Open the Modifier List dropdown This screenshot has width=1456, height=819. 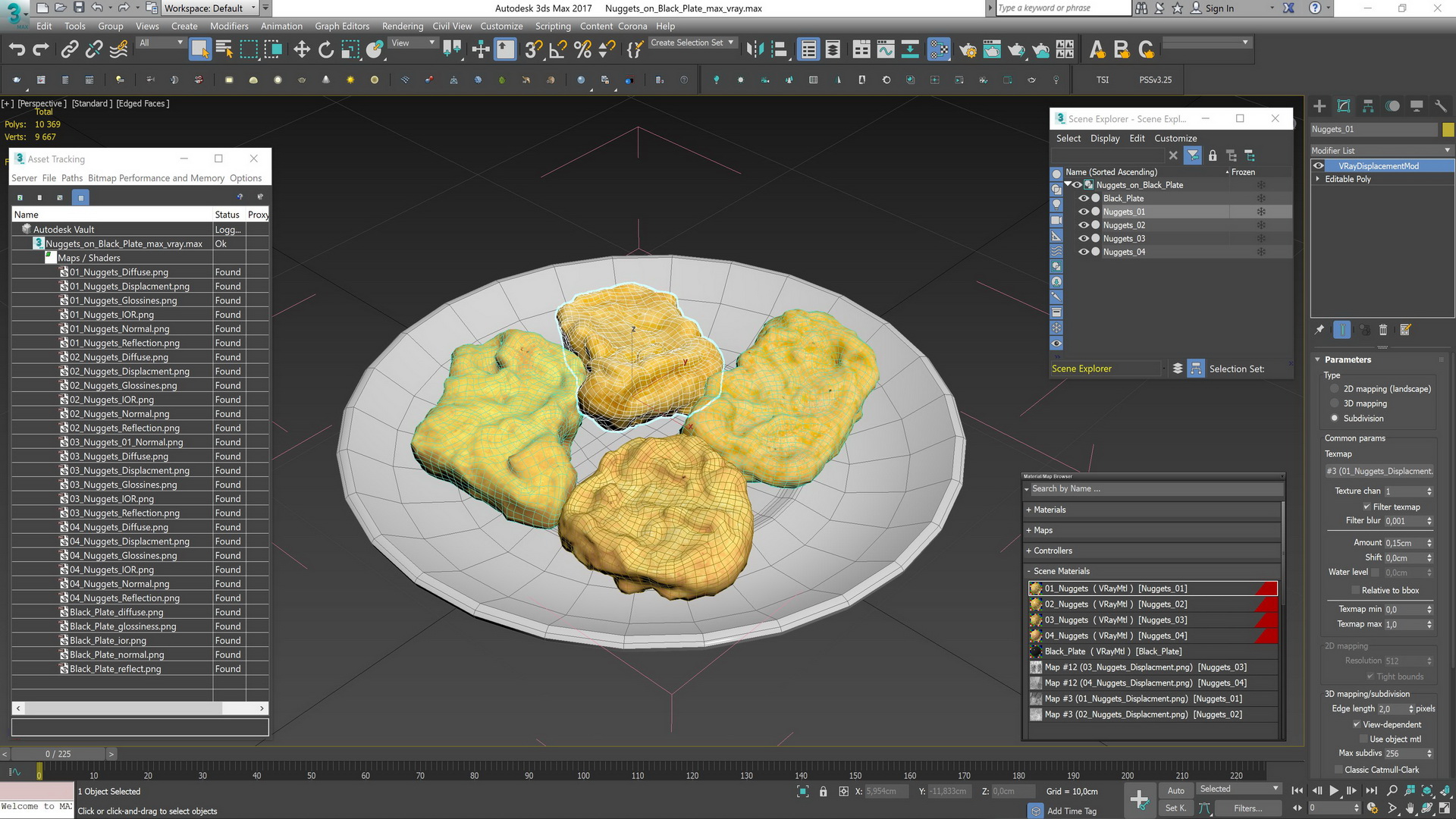click(x=1381, y=150)
